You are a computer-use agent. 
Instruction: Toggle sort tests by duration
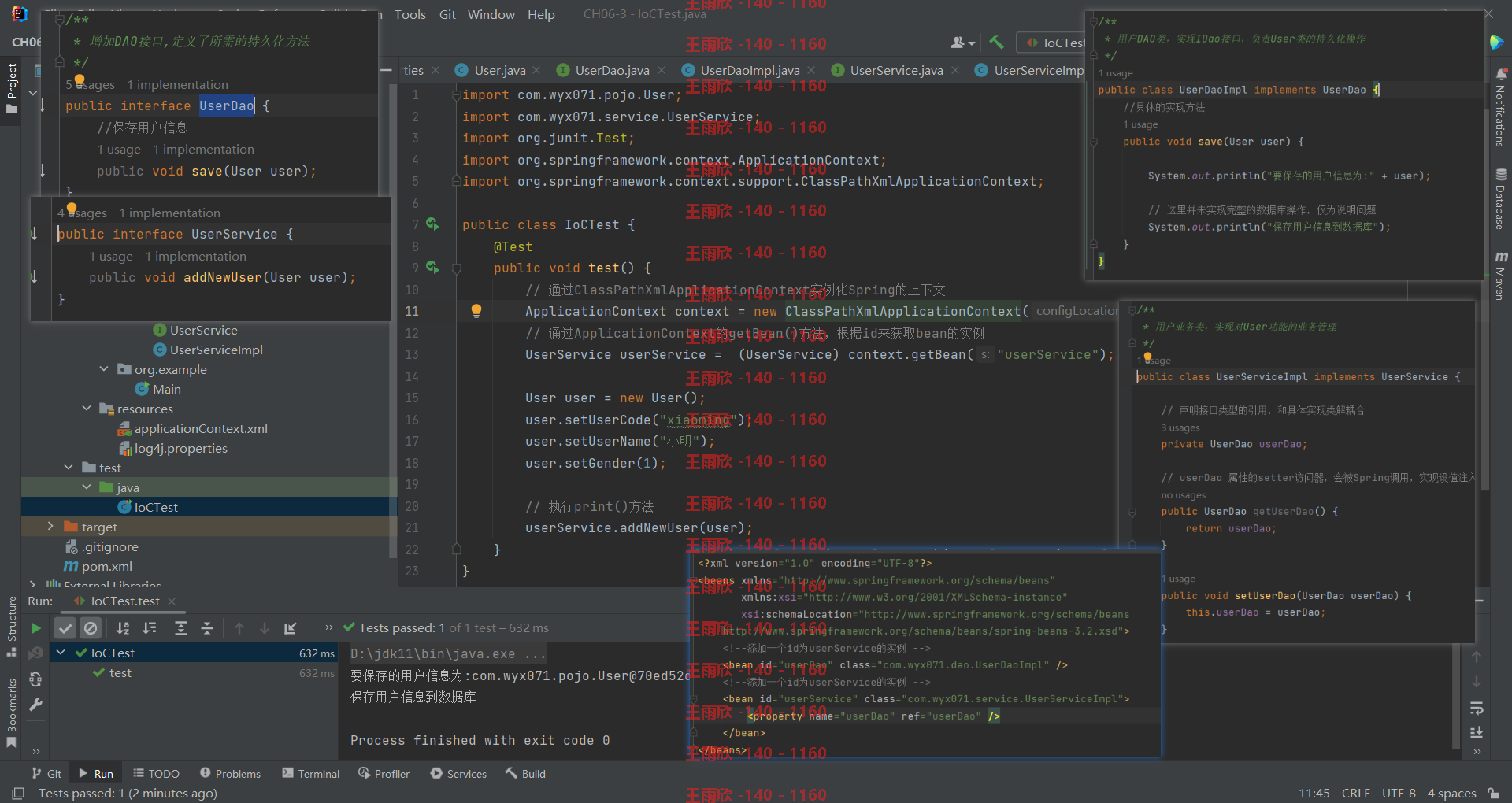coord(149,628)
